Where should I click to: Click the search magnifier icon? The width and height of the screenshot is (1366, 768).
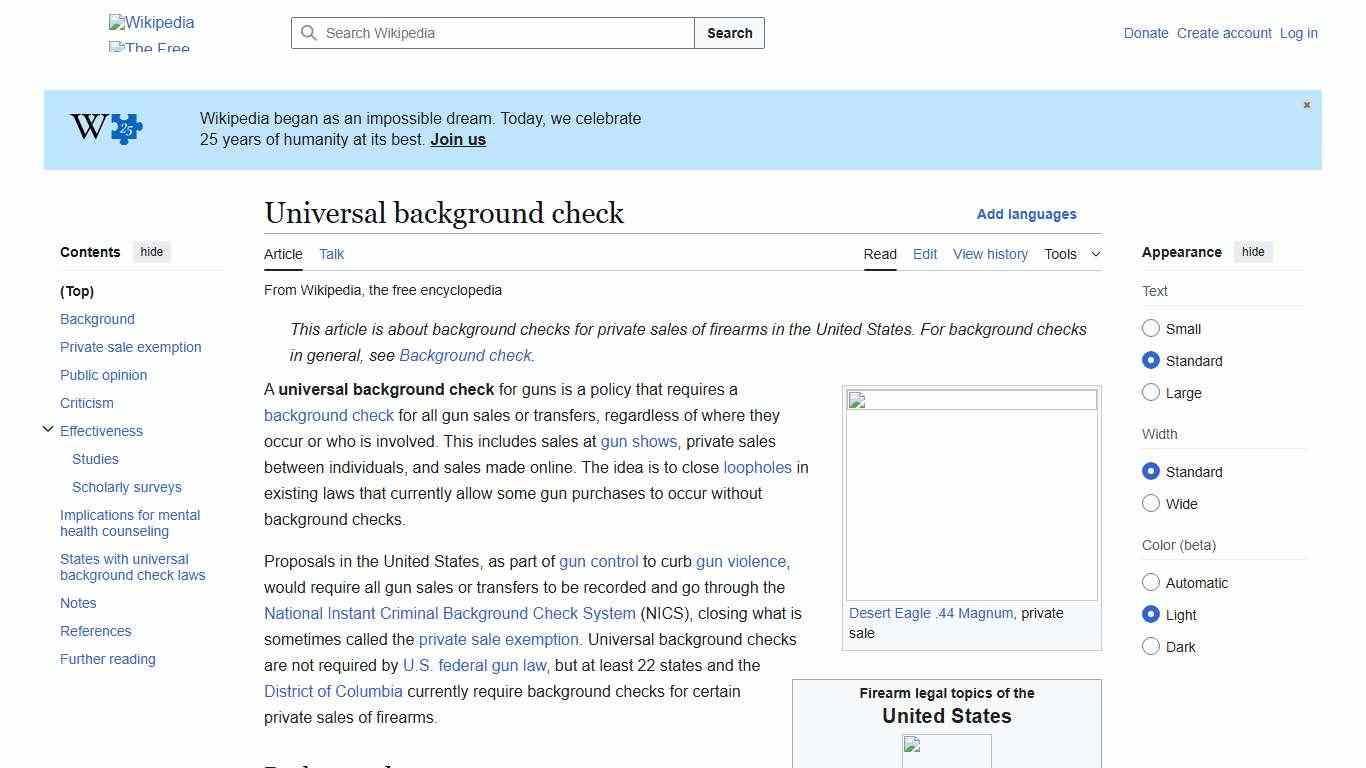tap(310, 33)
